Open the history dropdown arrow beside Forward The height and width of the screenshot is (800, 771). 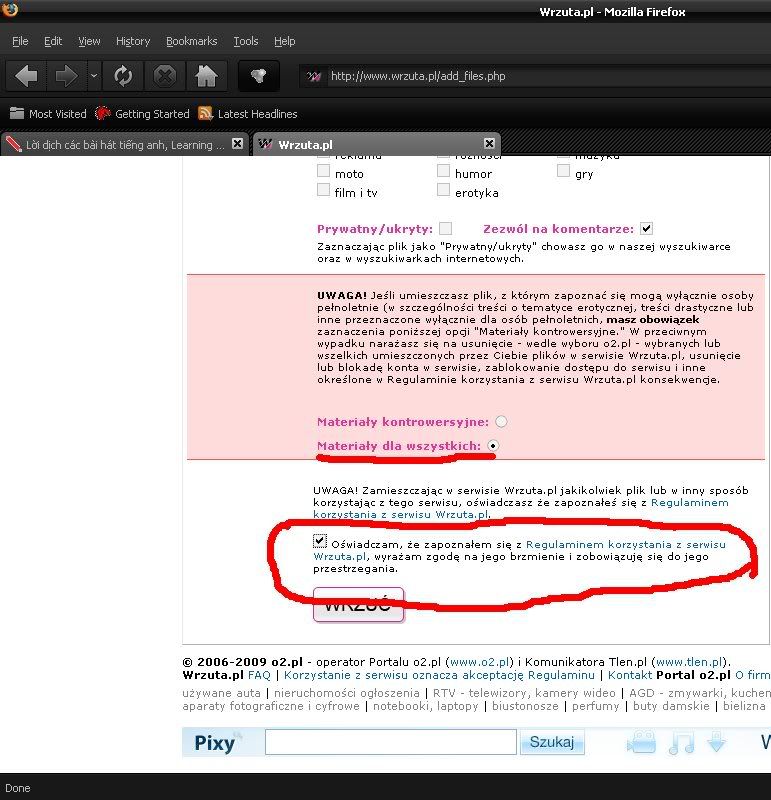point(94,76)
